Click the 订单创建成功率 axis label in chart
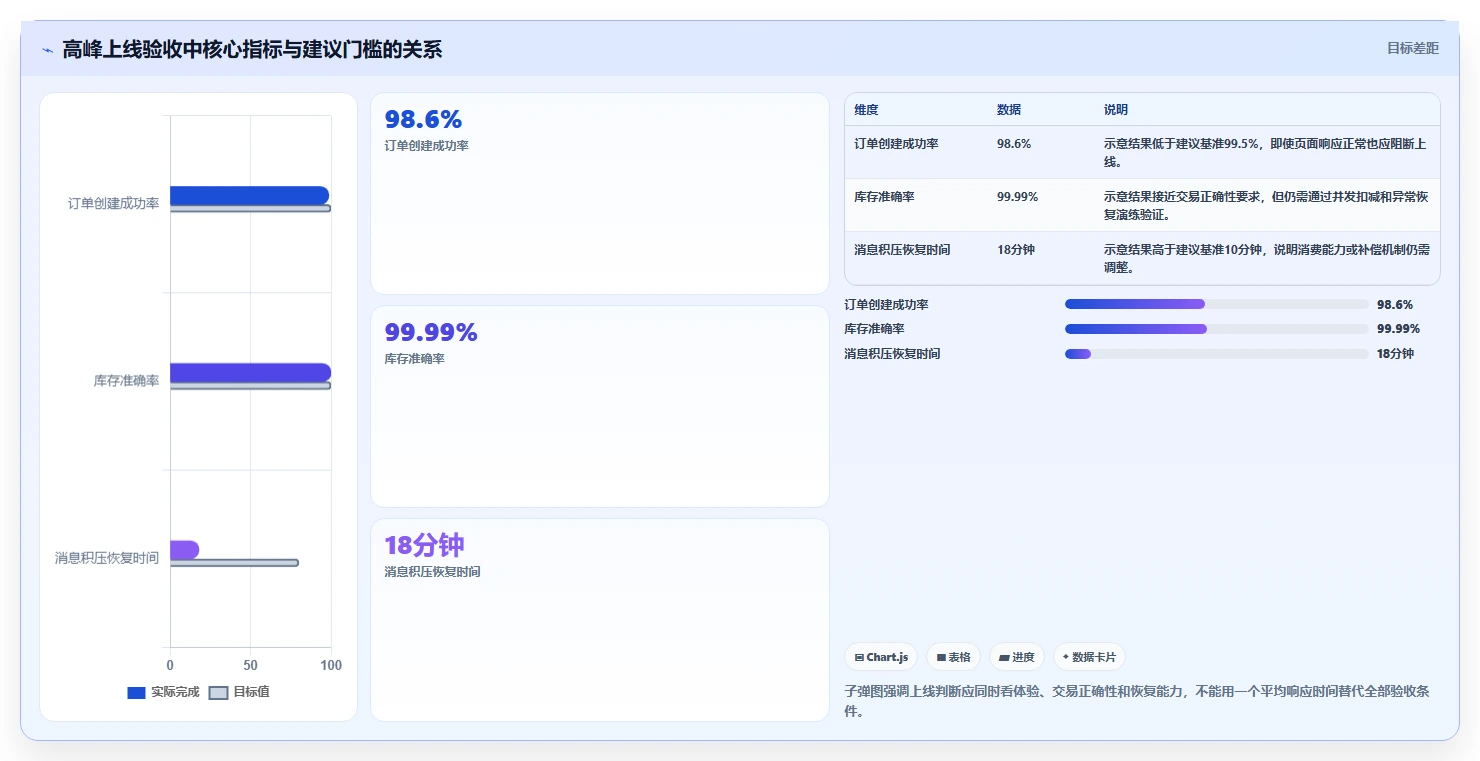Screen dimensions: 1480x761 pyautogui.click(x=113, y=203)
